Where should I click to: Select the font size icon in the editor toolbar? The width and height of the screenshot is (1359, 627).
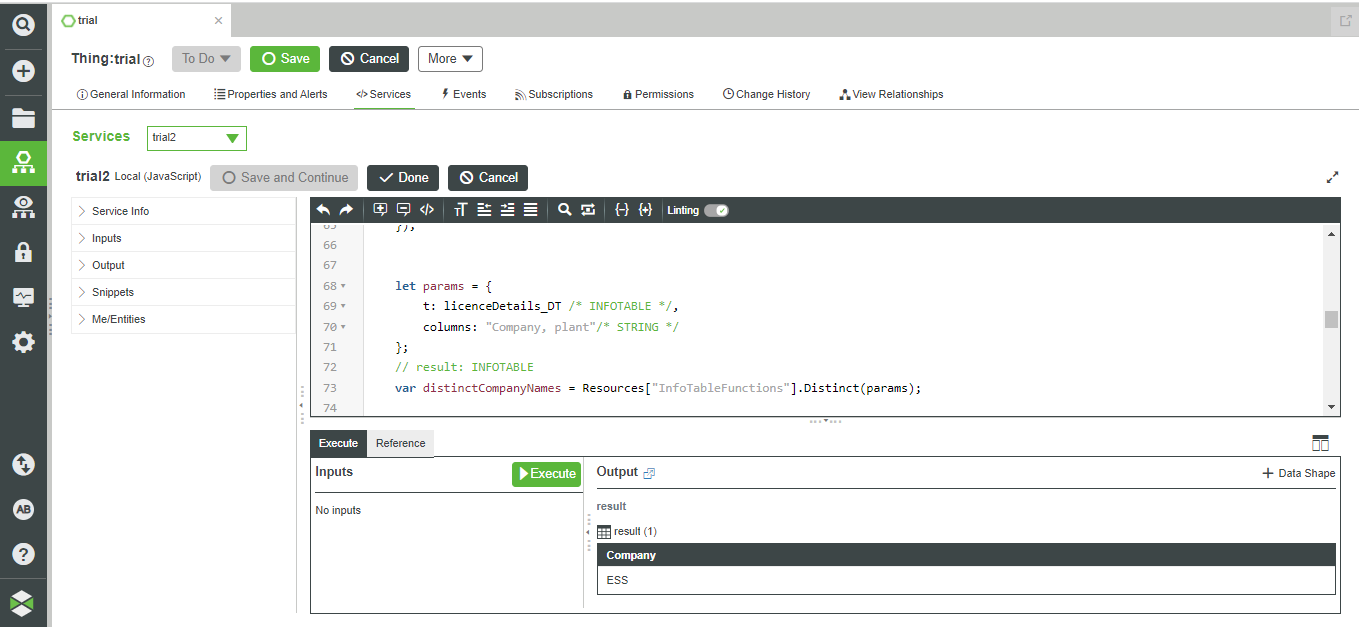[x=461, y=209]
